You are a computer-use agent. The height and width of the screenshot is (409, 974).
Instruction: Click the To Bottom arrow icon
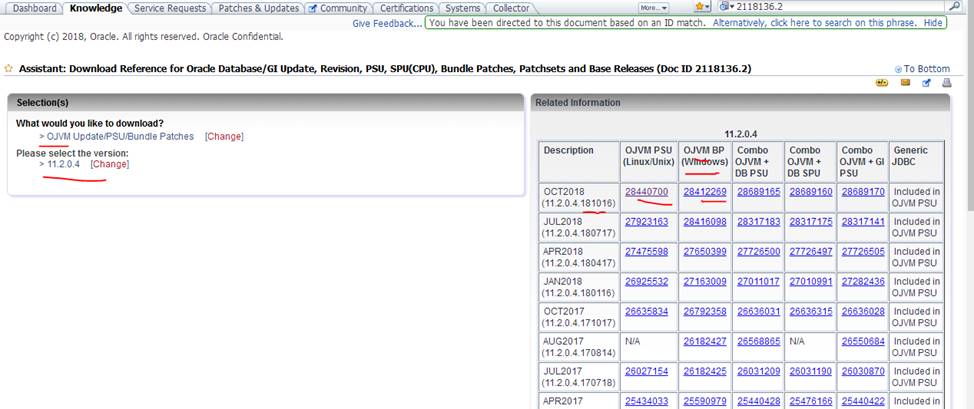point(898,69)
